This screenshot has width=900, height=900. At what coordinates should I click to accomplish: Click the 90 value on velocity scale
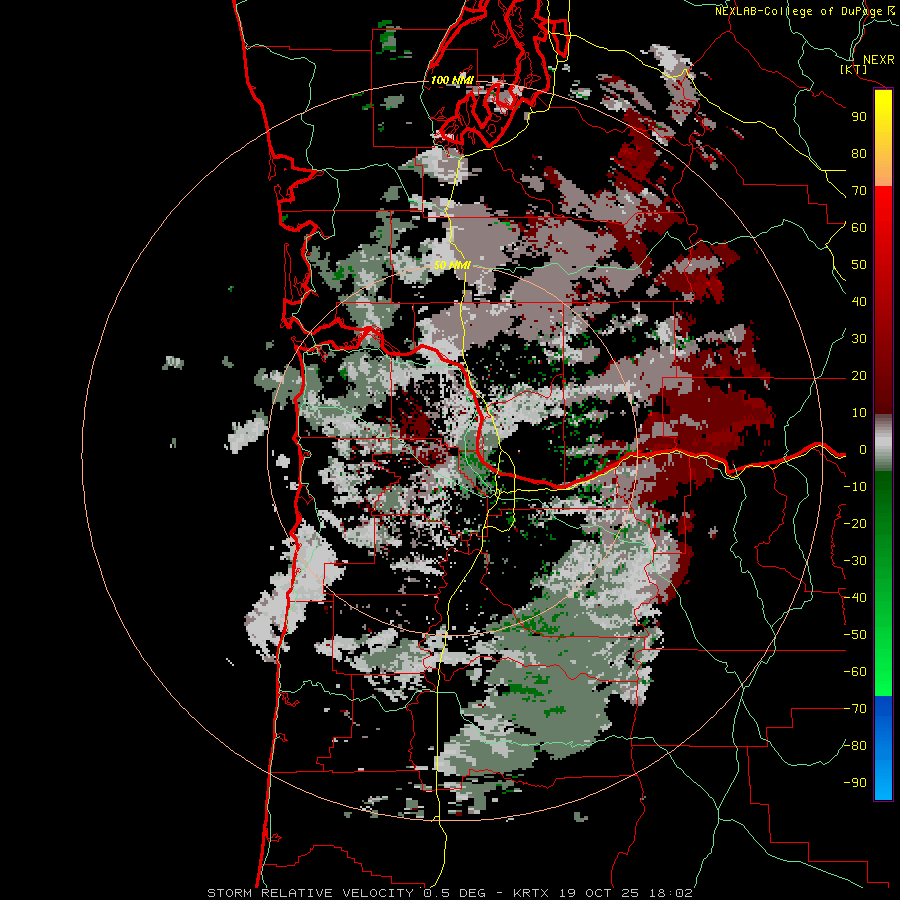859,117
